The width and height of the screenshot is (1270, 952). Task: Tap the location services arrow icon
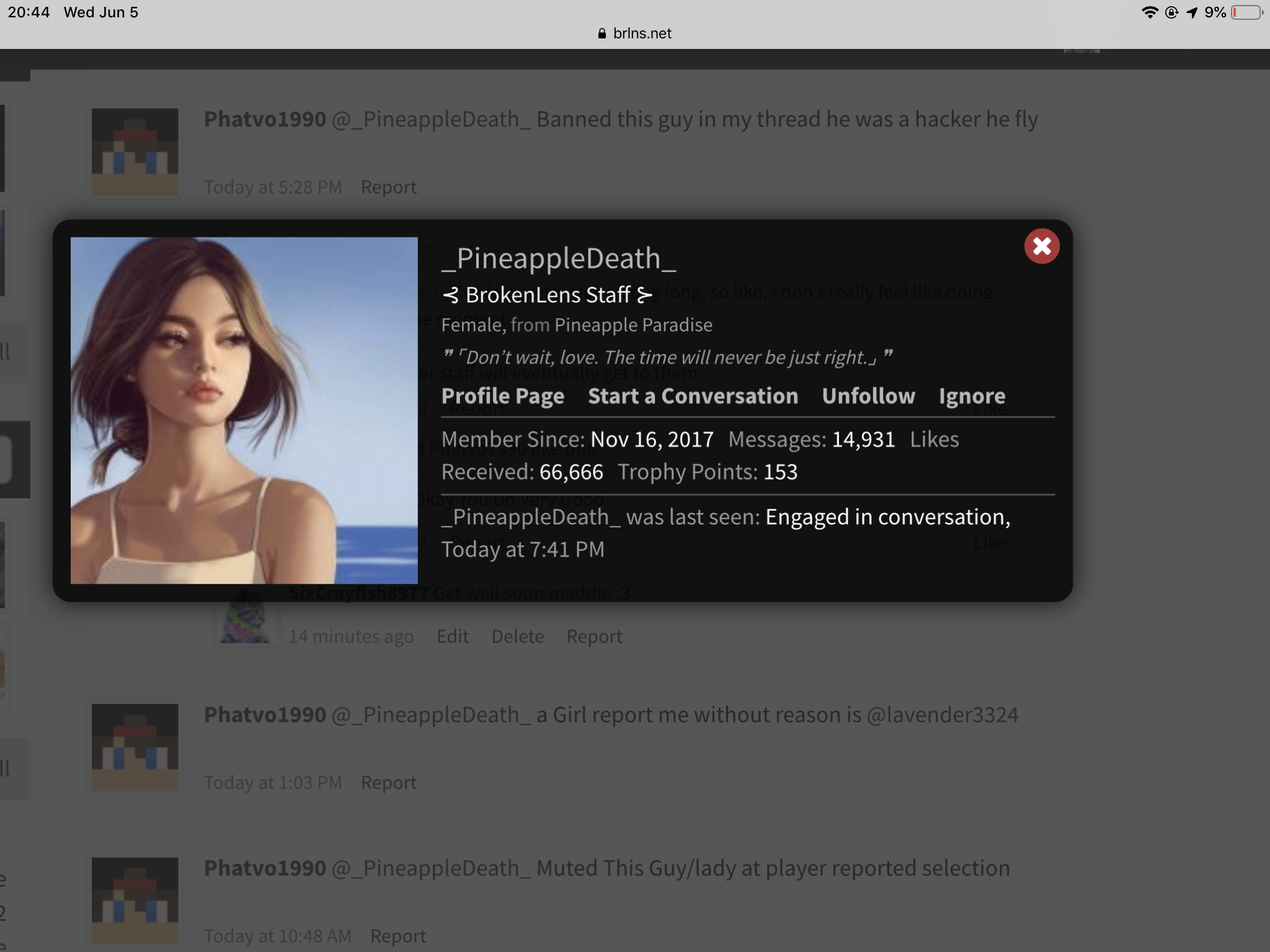tap(1192, 12)
